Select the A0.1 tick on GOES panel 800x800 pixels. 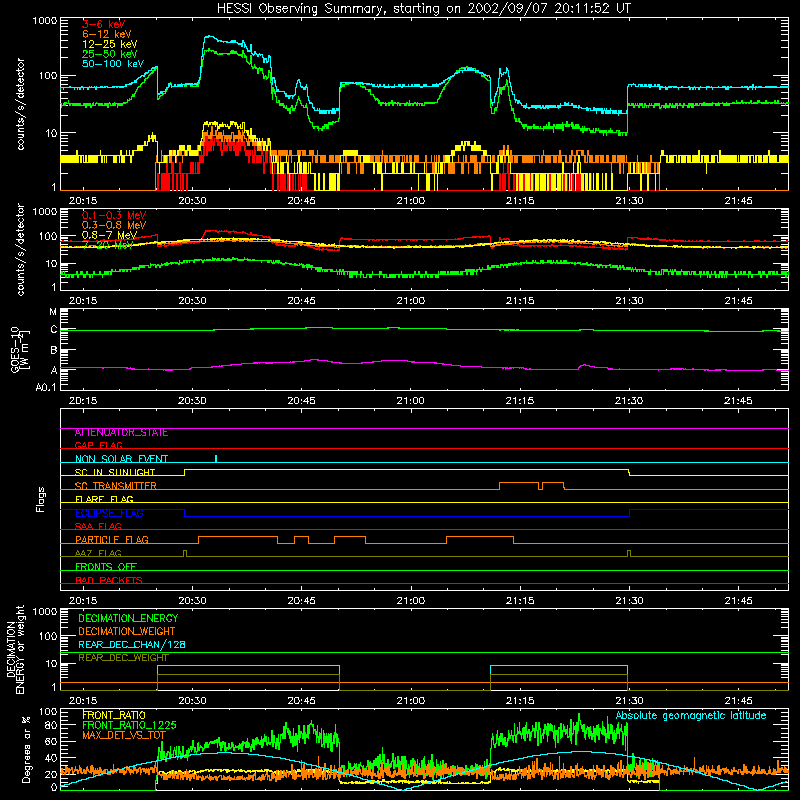(46, 388)
